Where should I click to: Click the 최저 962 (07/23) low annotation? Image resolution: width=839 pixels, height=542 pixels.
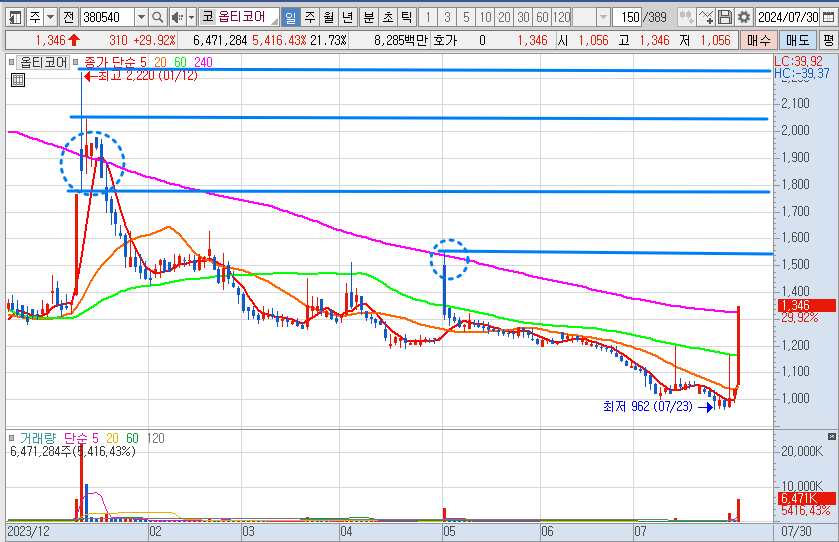coord(658,407)
